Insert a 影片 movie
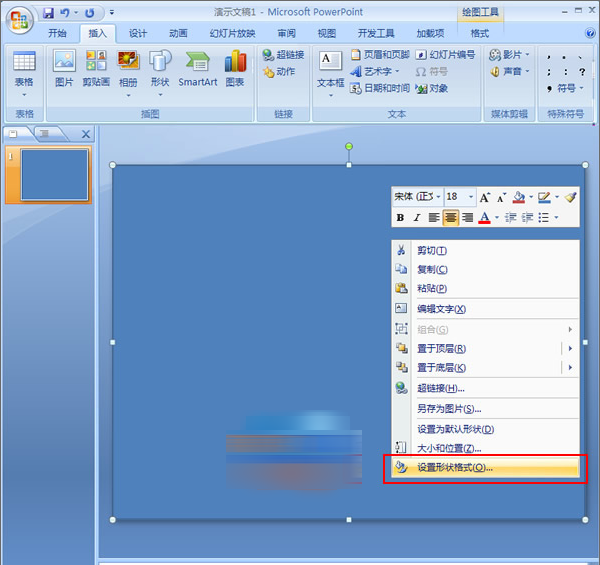Image resolution: width=600 pixels, height=565 pixels. pyautogui.click(x=509, y=55)
